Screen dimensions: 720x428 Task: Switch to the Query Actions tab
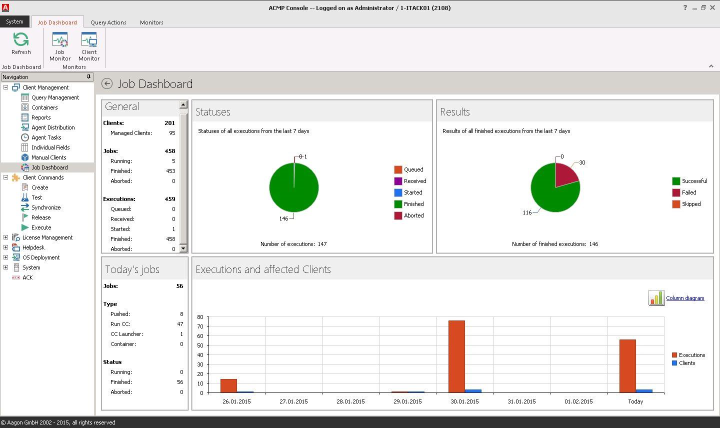coord(107,21)
